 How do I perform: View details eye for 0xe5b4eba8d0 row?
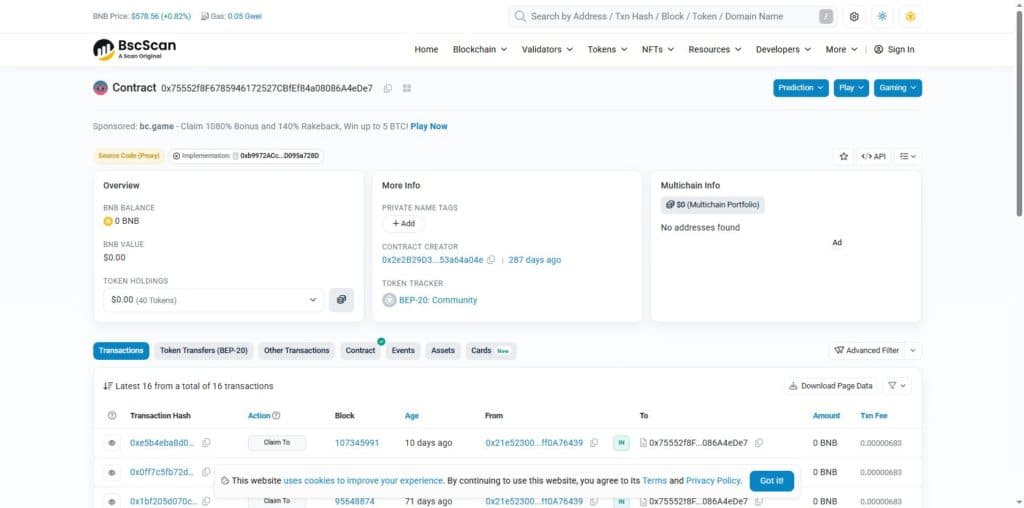coord(112,443)
